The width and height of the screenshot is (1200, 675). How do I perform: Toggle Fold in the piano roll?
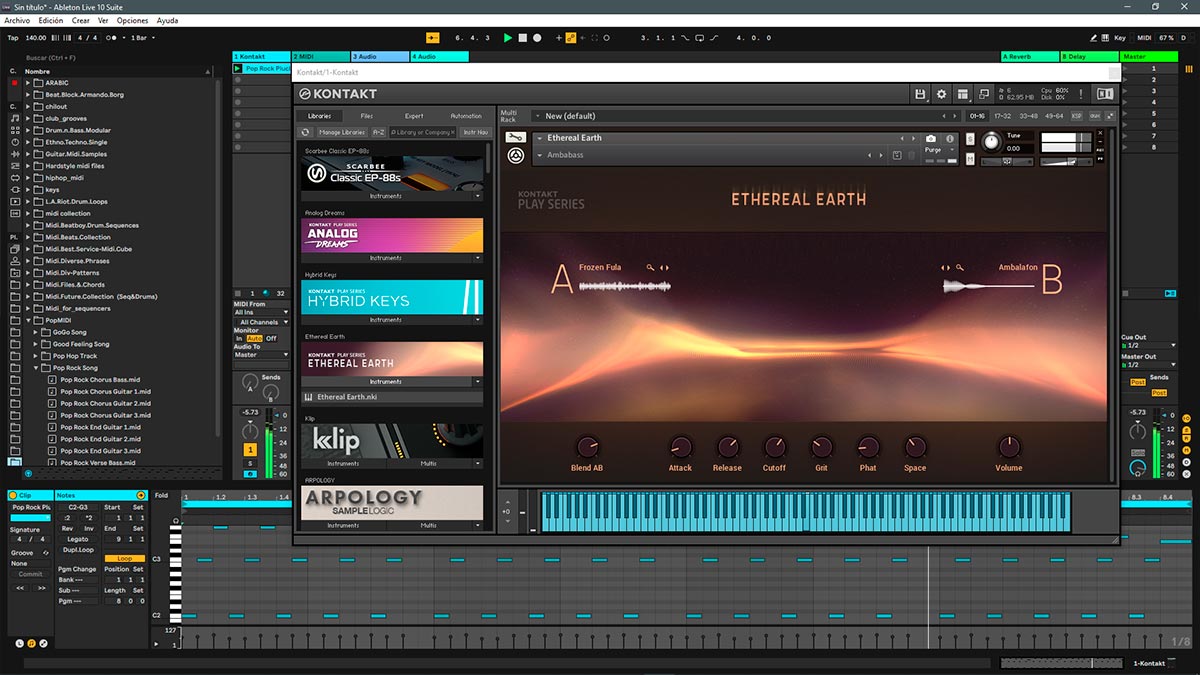[161, 495]
